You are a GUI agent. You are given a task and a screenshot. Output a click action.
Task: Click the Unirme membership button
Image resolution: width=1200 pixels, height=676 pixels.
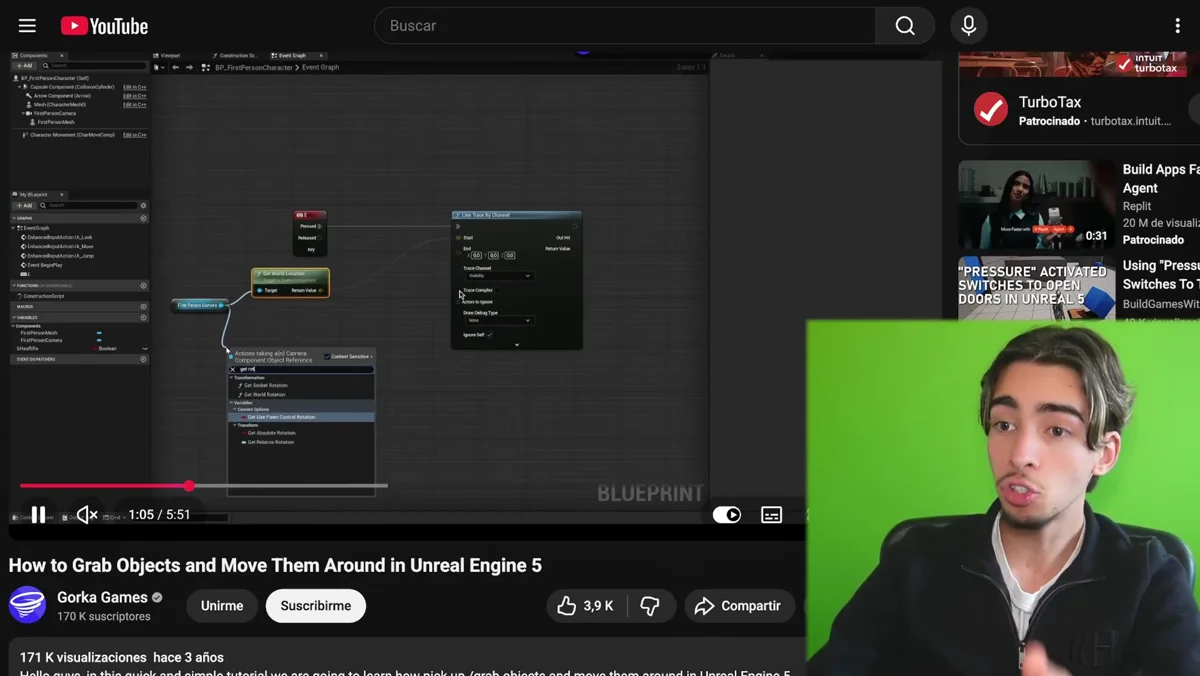(222, 606)
